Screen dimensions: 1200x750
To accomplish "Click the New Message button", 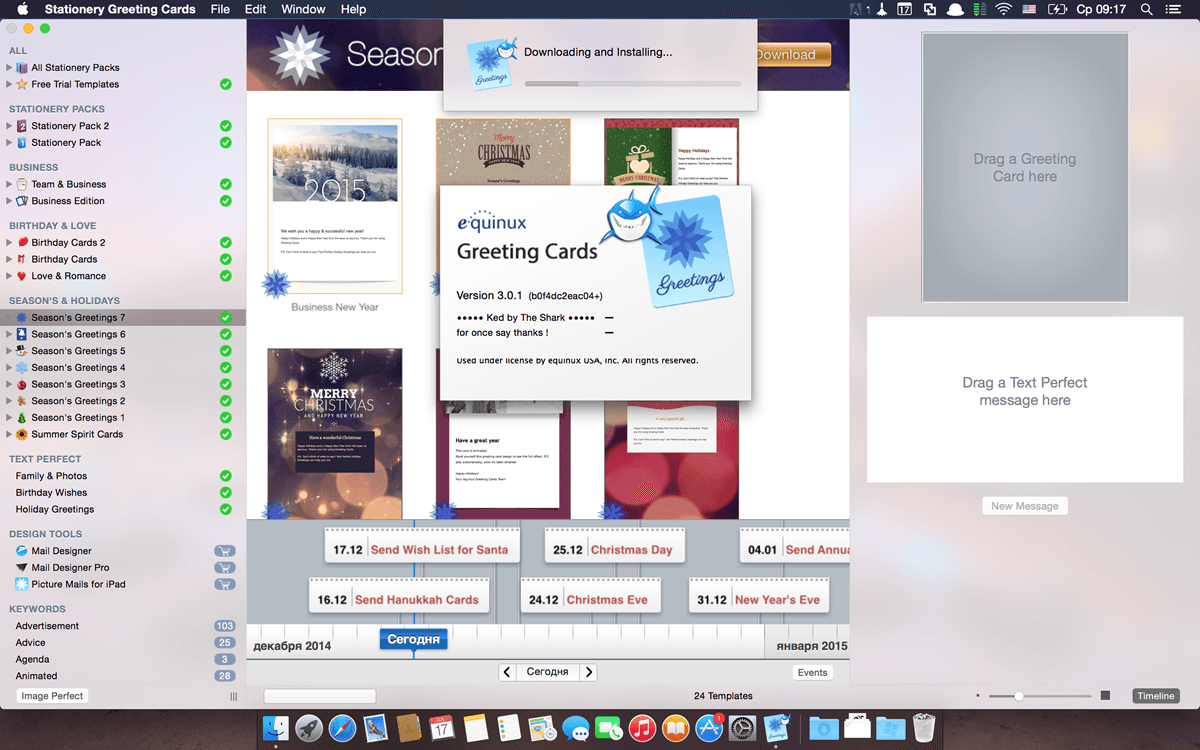I will [1024, 506].
